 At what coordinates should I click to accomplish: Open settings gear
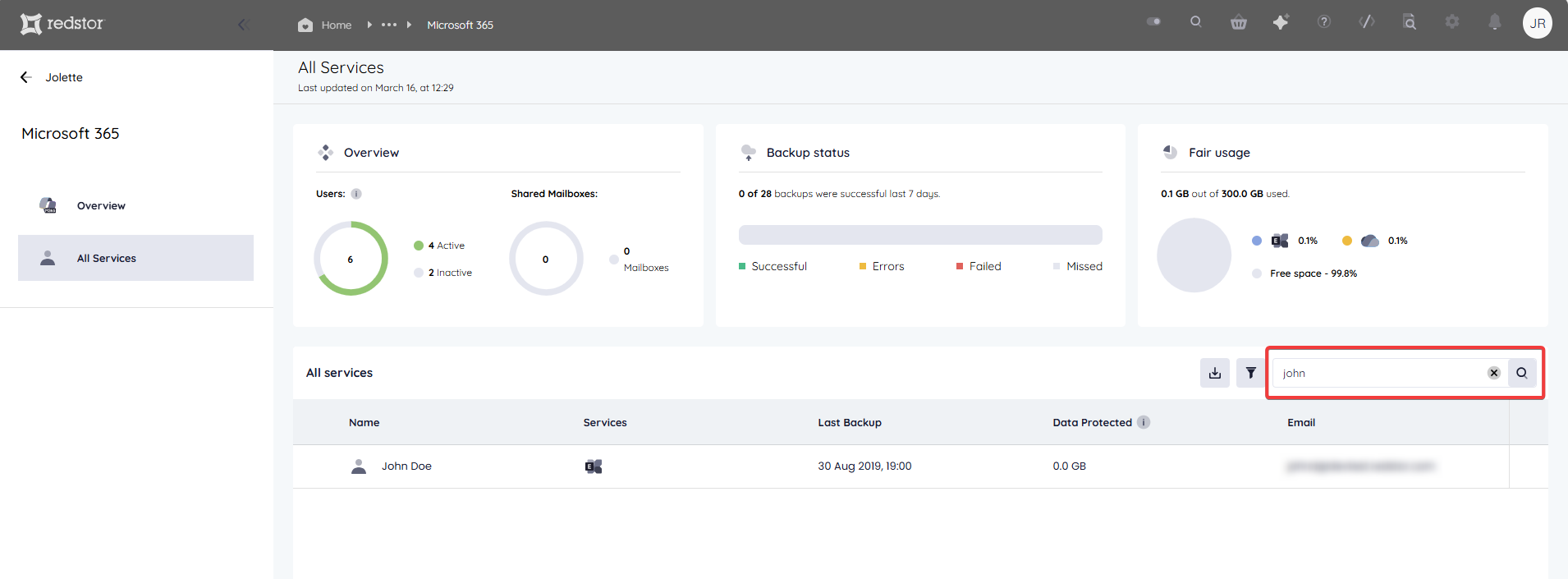pos(1452,22)
